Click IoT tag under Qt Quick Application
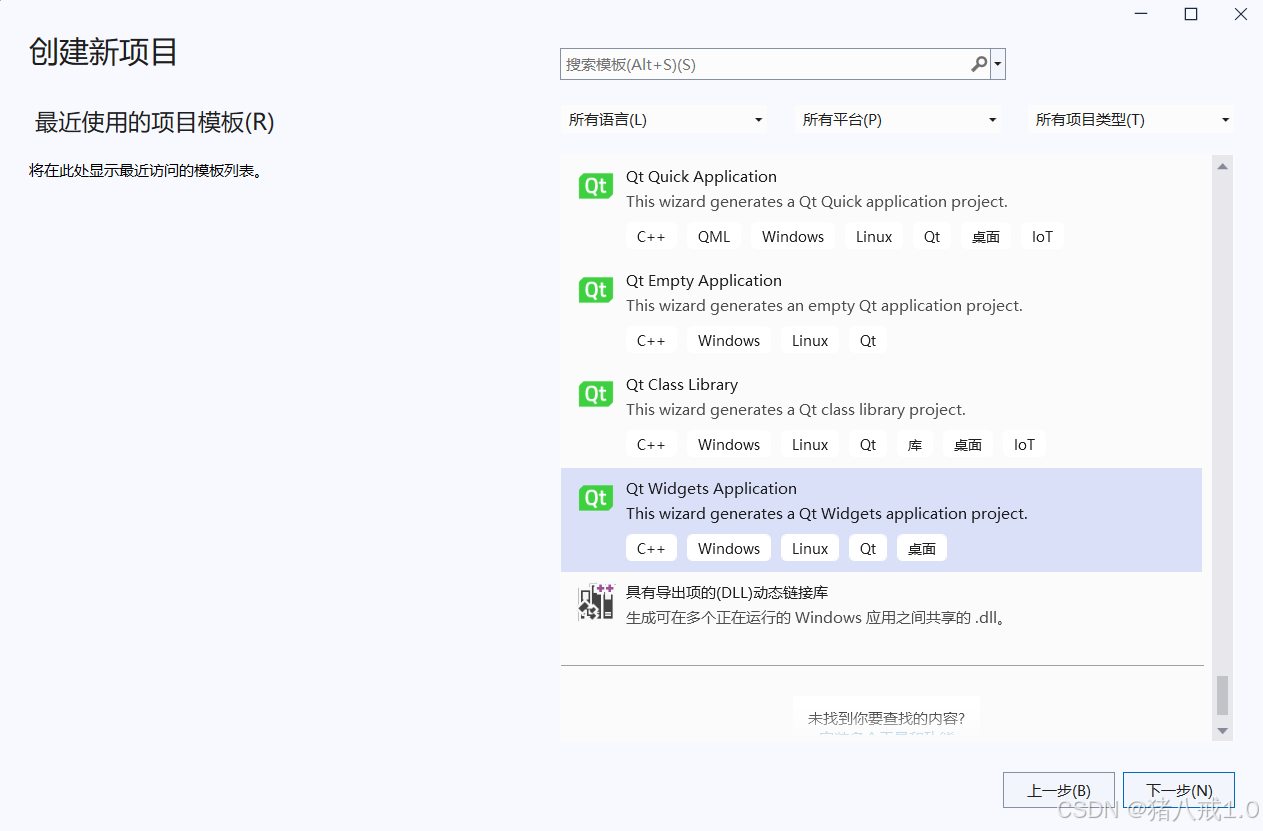 click(1042, 237)
